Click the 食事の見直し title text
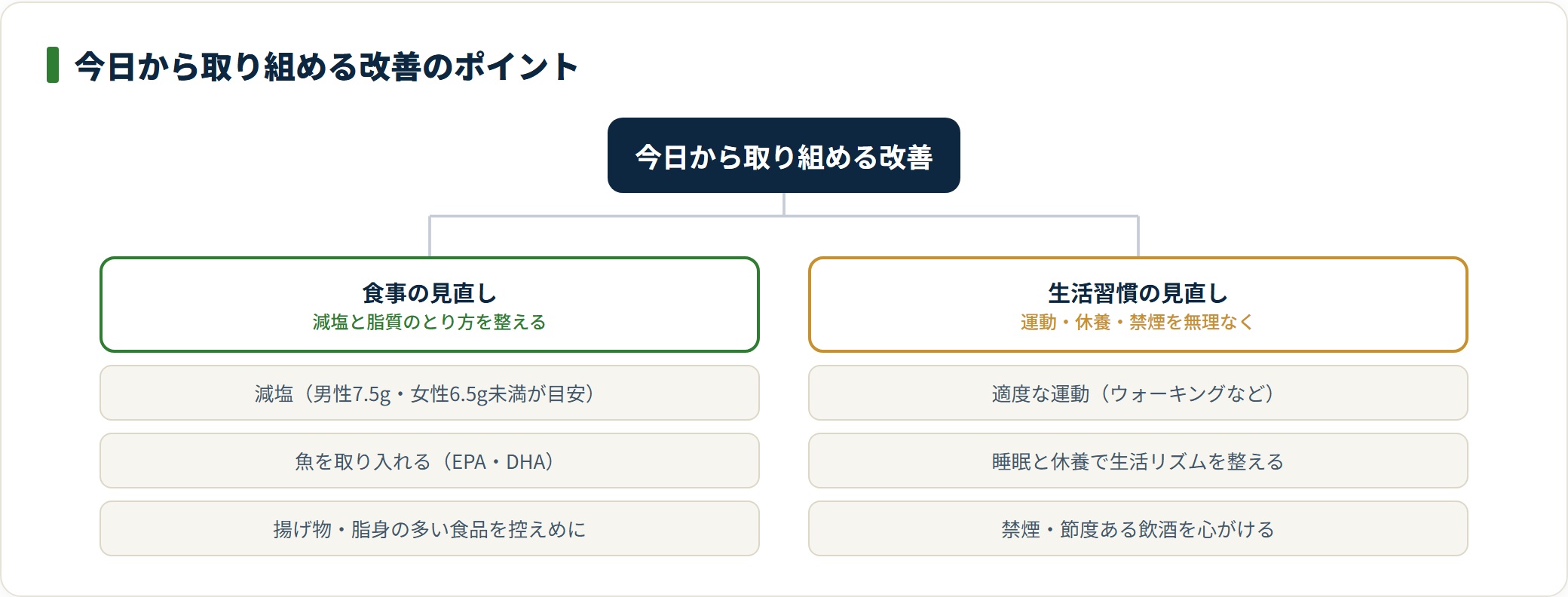This screenshot has width=1568, height=597. 430,292
